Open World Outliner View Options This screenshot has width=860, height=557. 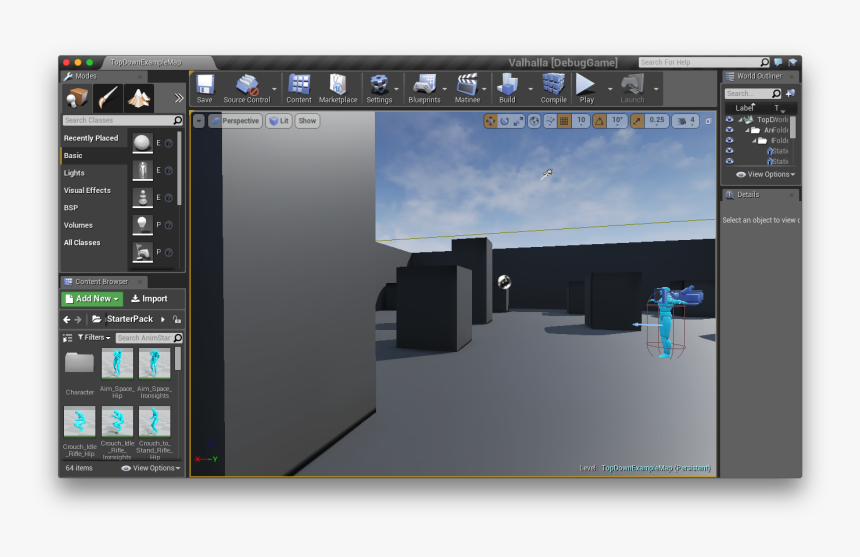coord(766,174)
